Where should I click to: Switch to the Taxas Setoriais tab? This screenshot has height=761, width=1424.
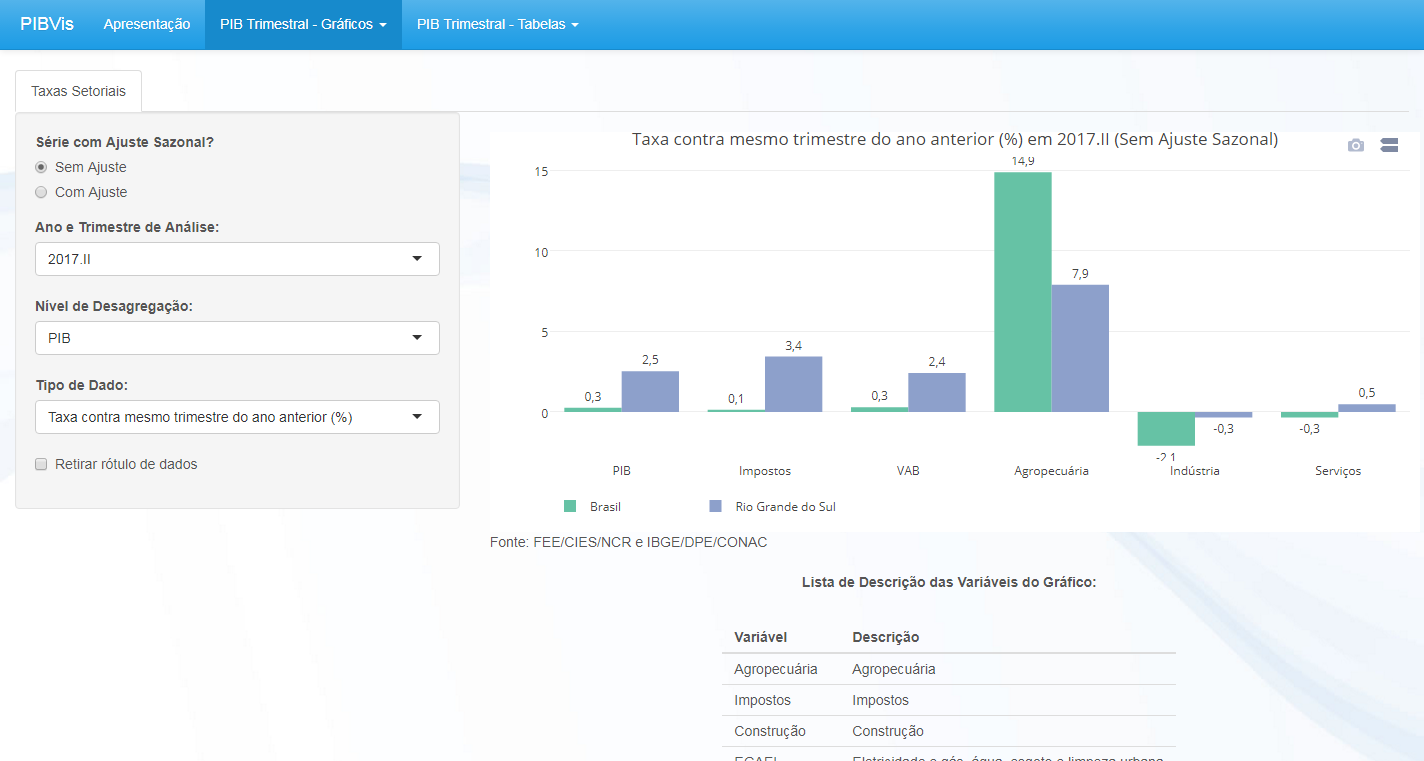point(78,91)
